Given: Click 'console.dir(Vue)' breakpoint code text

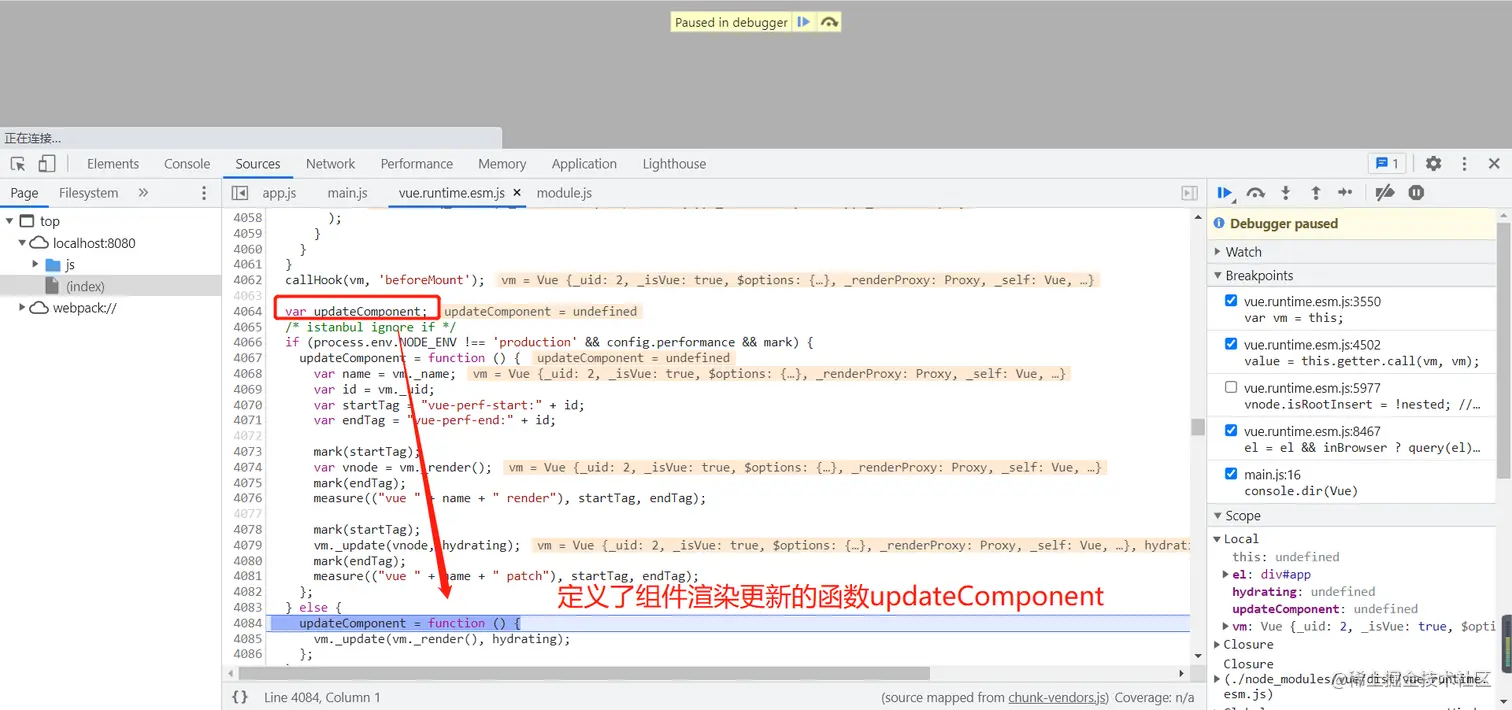Looking at the screenshot, I should pyautogui.click(x=1301, y=491).
